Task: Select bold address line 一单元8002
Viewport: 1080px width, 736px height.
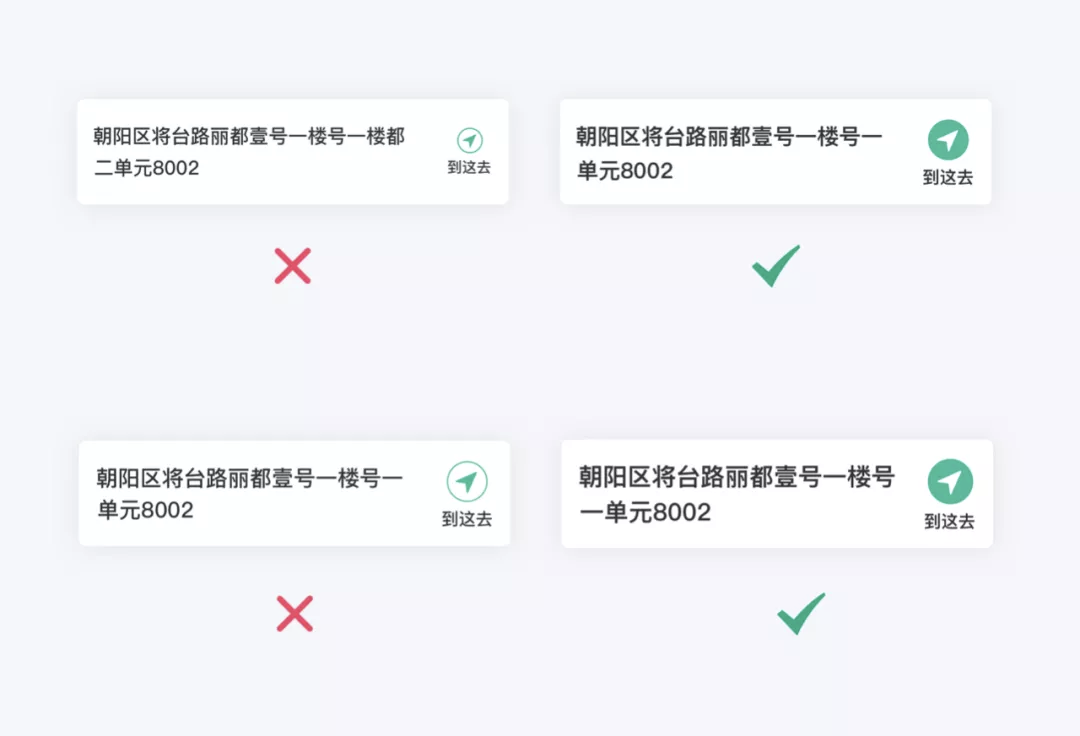Action: [x=645, y=512]
